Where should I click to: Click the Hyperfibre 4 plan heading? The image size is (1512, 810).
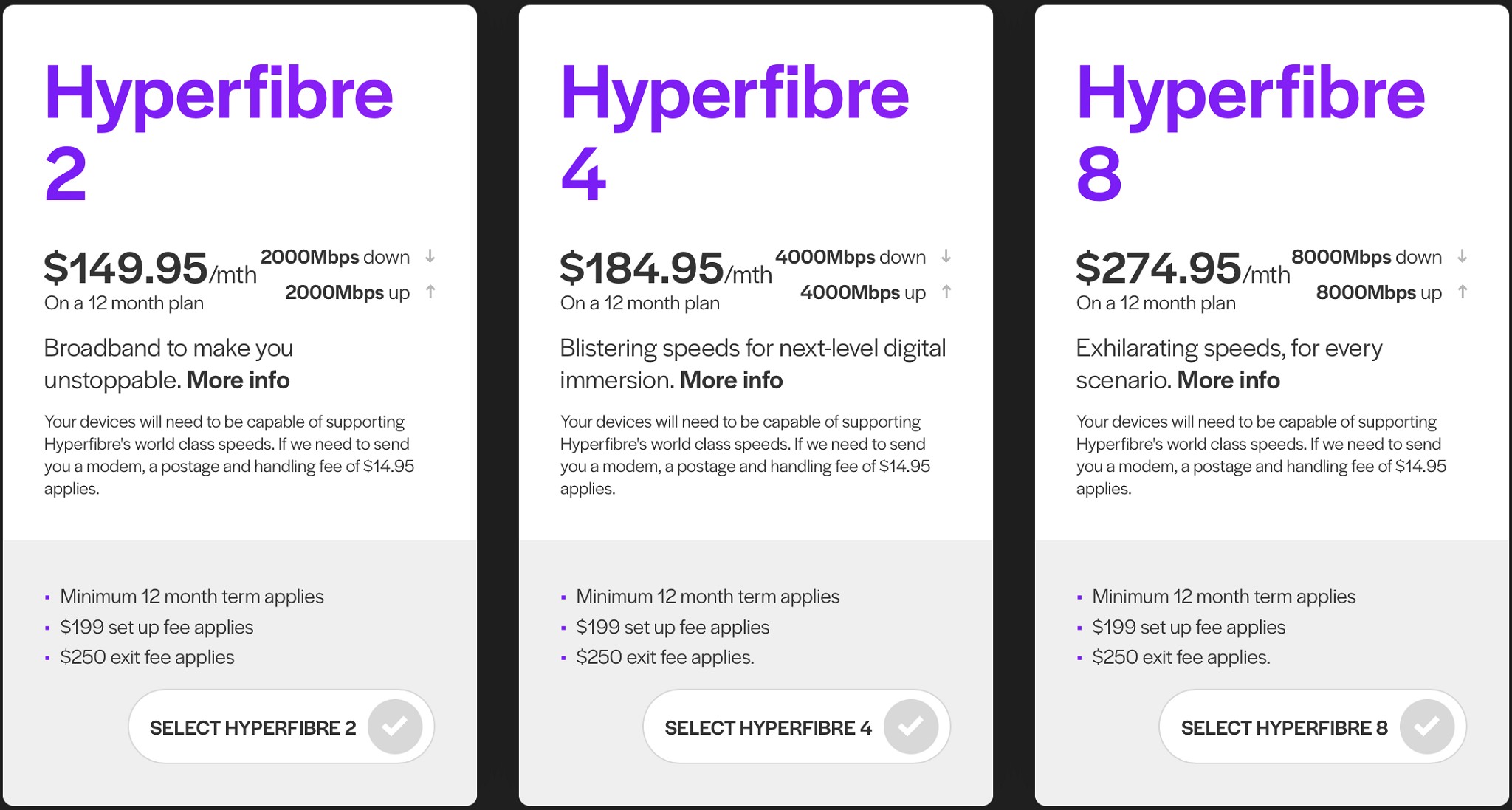[735, 131]
